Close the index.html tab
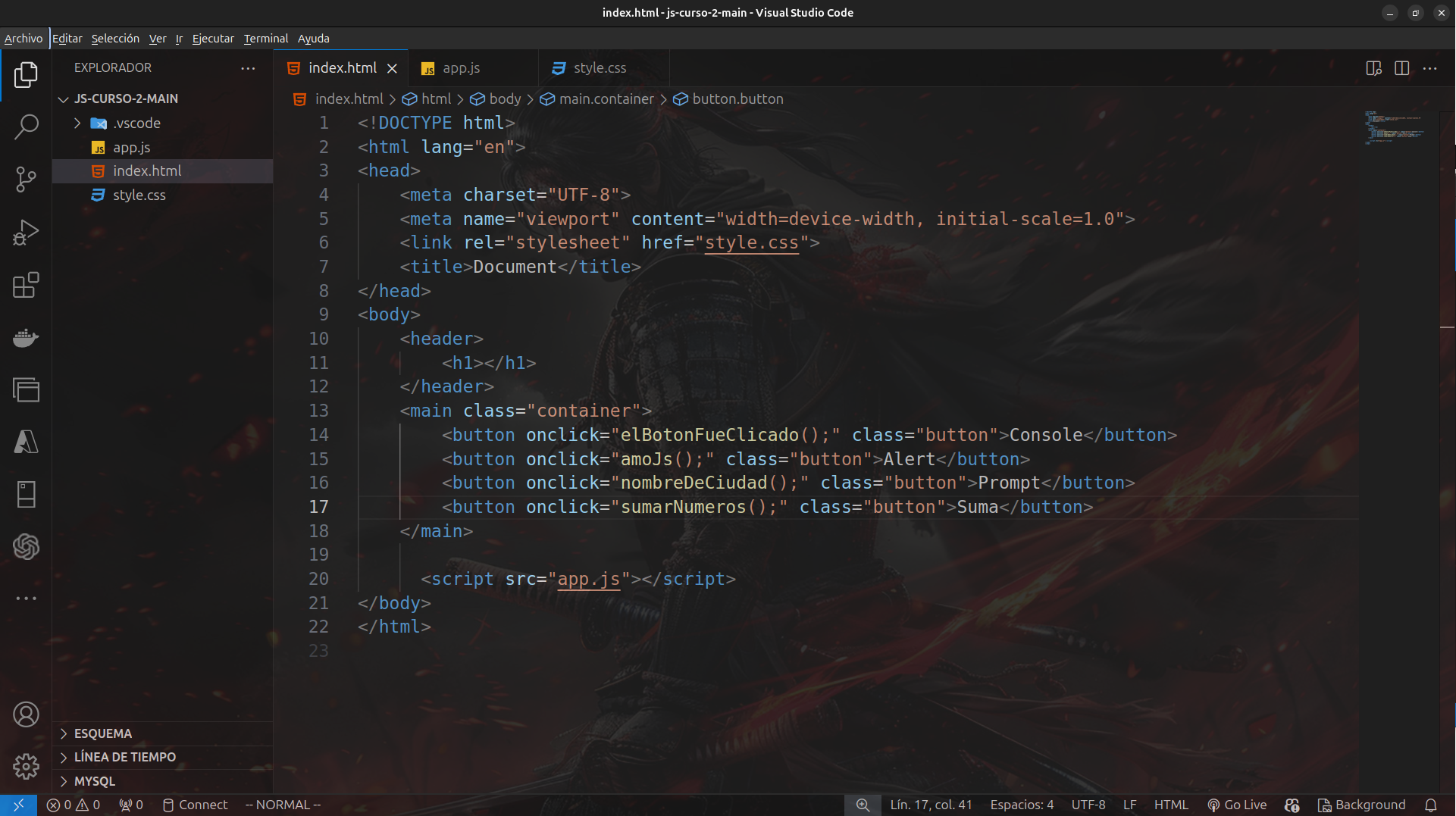The image size is (1456, 816). click(392, 68)
